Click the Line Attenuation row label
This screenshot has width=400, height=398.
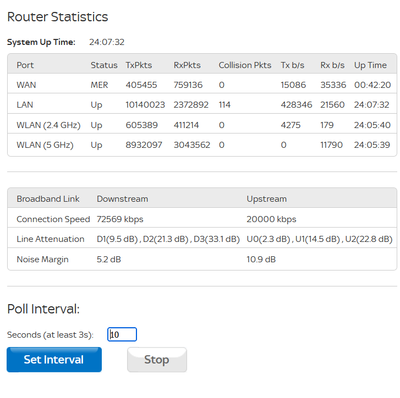(x=50, y=239)
